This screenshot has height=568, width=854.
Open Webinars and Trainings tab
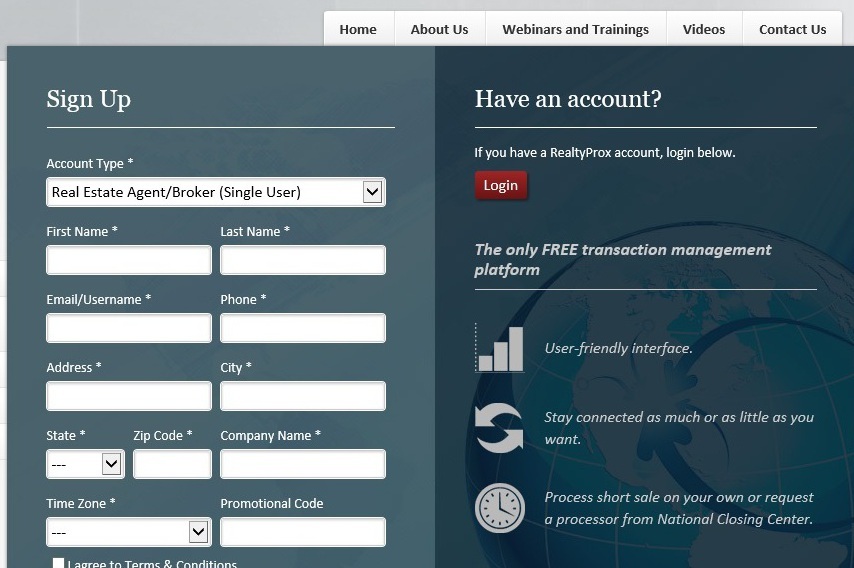tap(576, 29)
